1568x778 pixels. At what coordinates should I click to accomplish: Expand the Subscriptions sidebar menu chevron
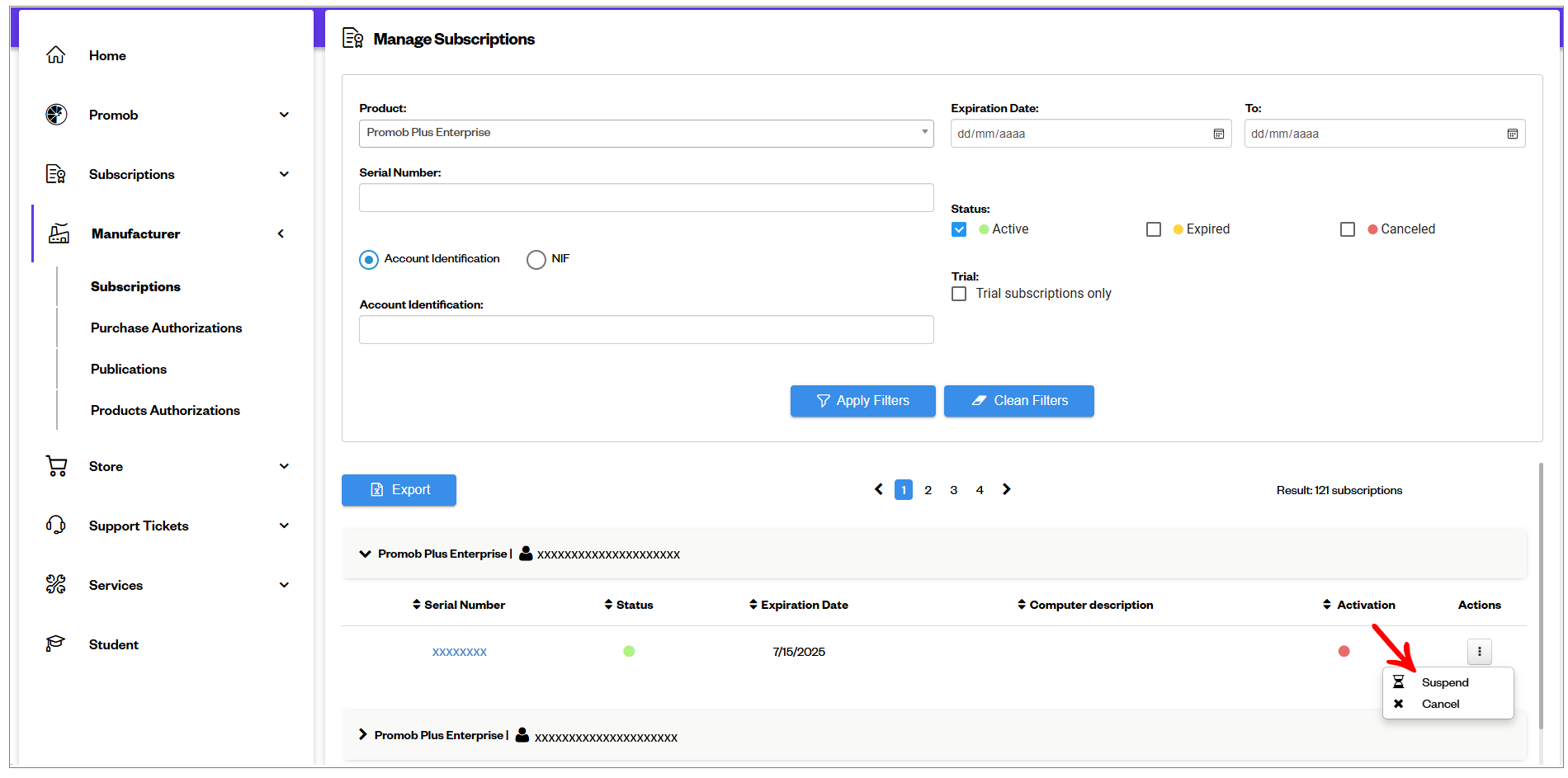pos(284,174)
